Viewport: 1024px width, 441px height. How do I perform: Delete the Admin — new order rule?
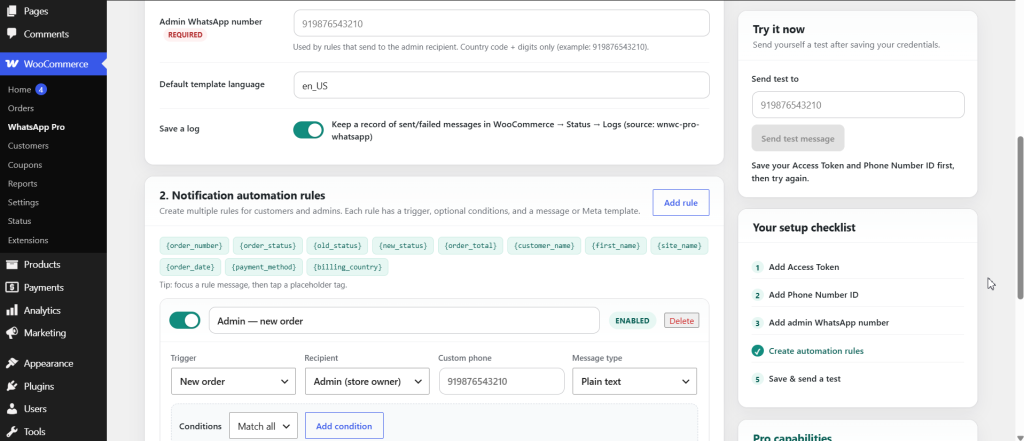(681, 321)
